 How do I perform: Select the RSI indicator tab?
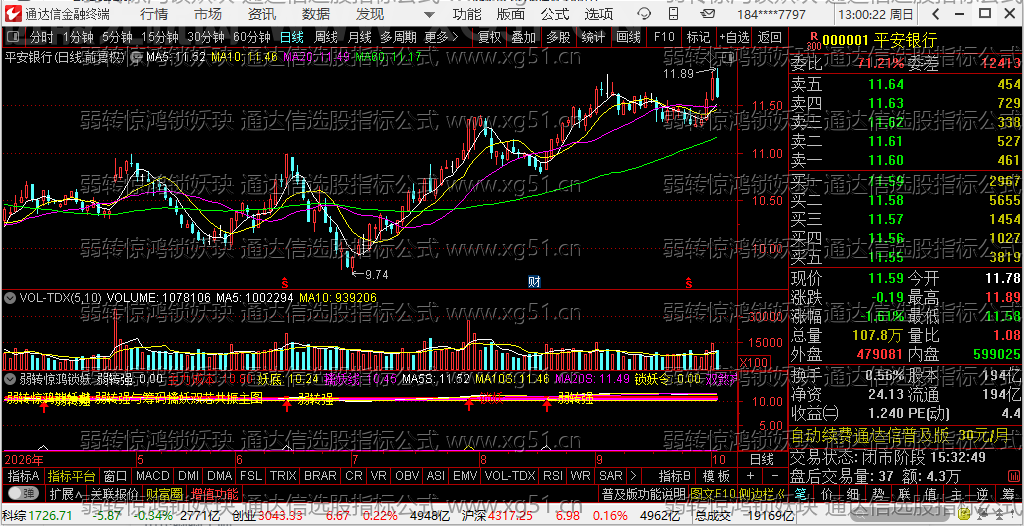coord(553,475)
